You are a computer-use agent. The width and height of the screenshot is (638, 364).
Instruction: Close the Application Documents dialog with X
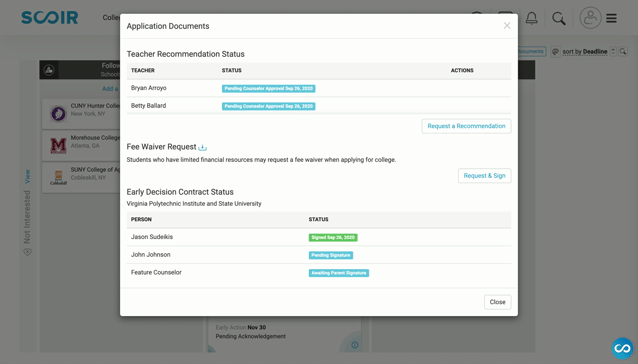[x=507, y=26]
